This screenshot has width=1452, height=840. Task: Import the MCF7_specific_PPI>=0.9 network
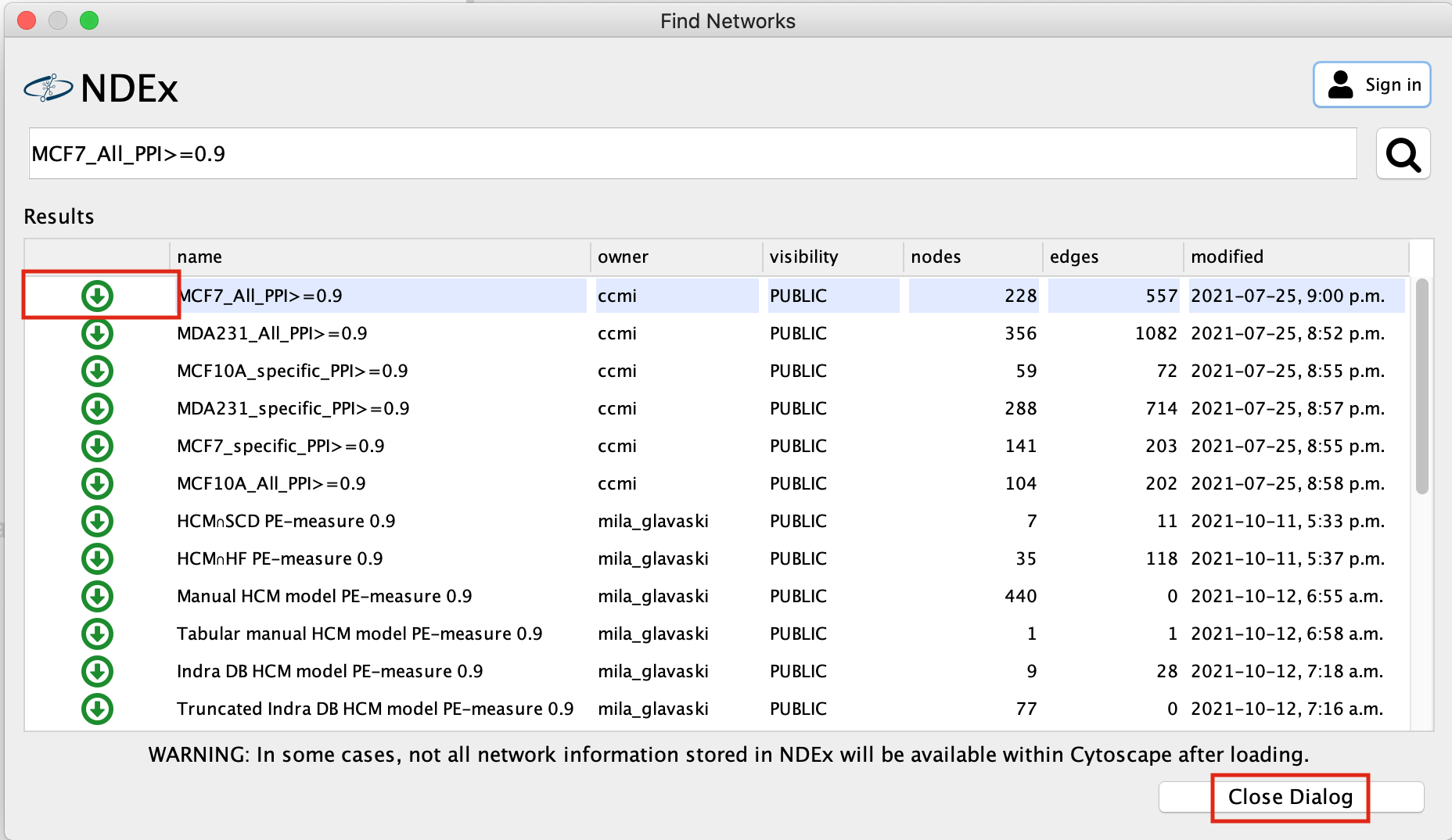click(x=97, y=446)
